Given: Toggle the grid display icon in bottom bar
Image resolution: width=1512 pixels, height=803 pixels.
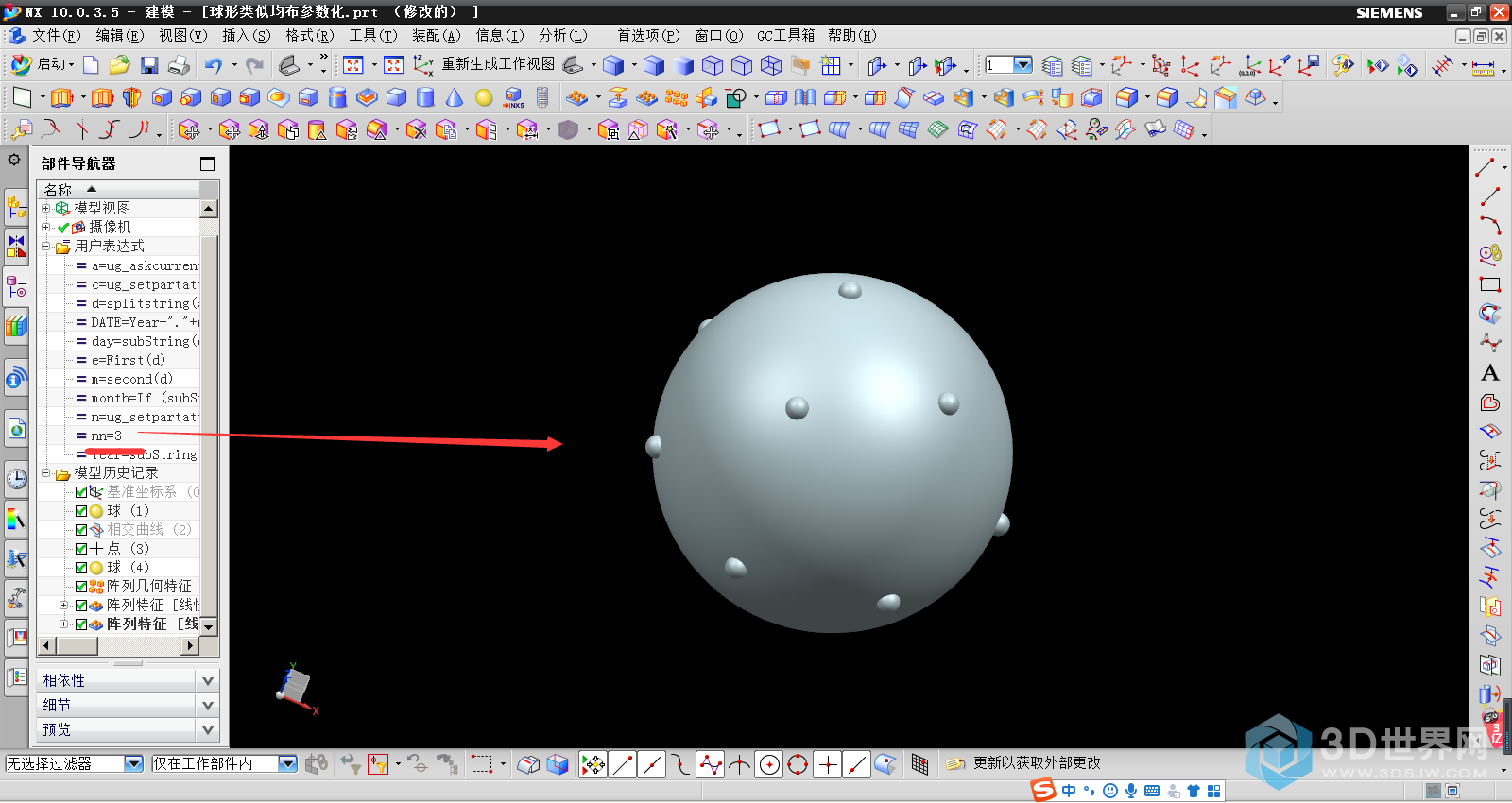Looking at the screenshot, I should point(919,764).
